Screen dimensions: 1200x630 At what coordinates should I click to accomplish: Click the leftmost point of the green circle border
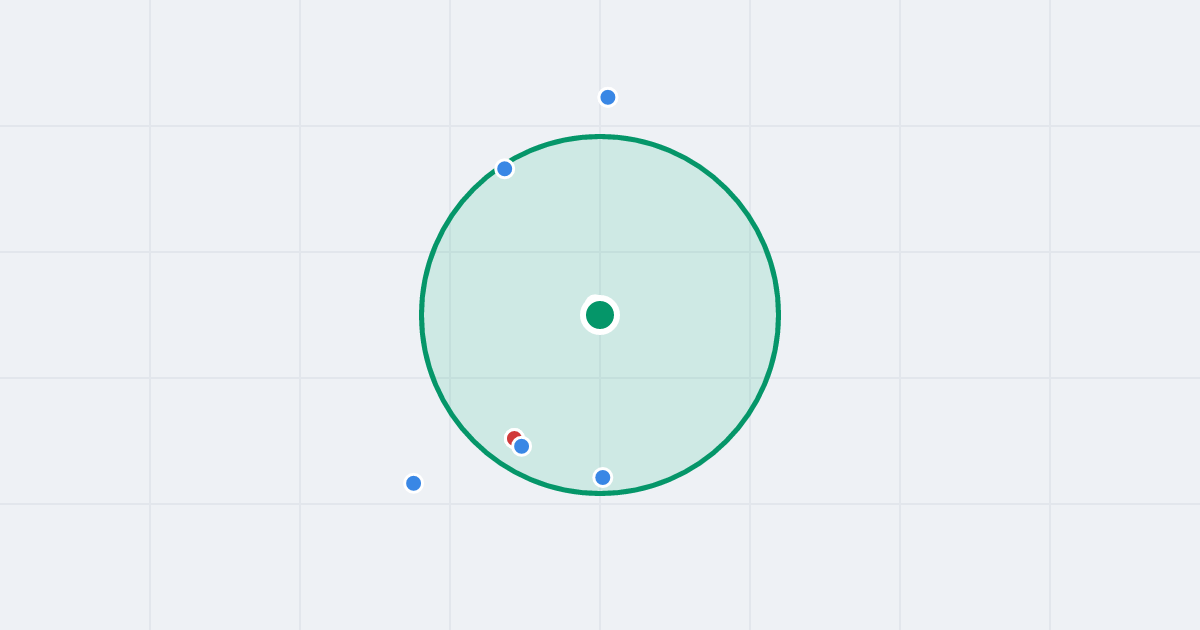point(422,315)
